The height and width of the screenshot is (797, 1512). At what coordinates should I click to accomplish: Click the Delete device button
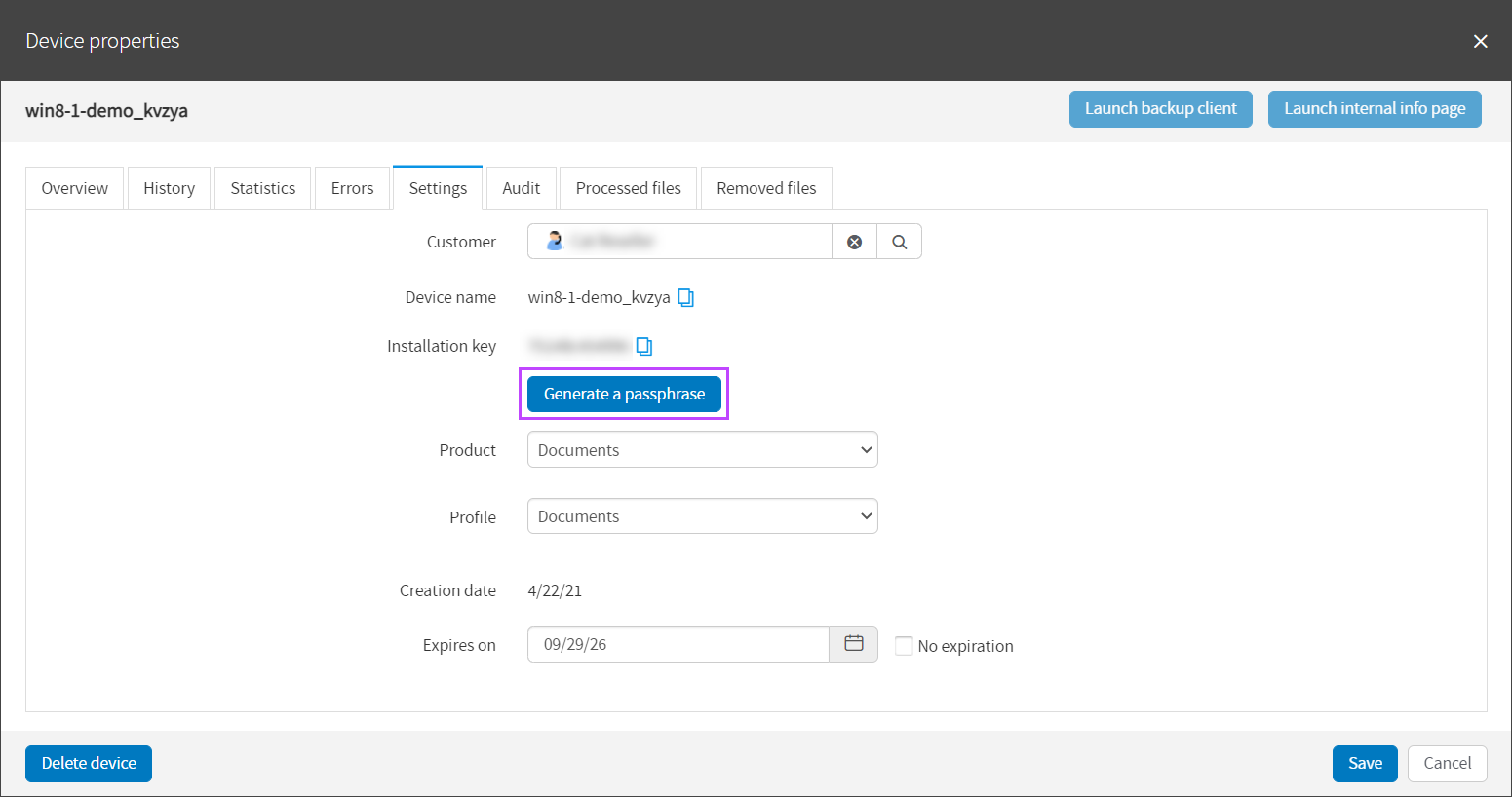[89, 763]
